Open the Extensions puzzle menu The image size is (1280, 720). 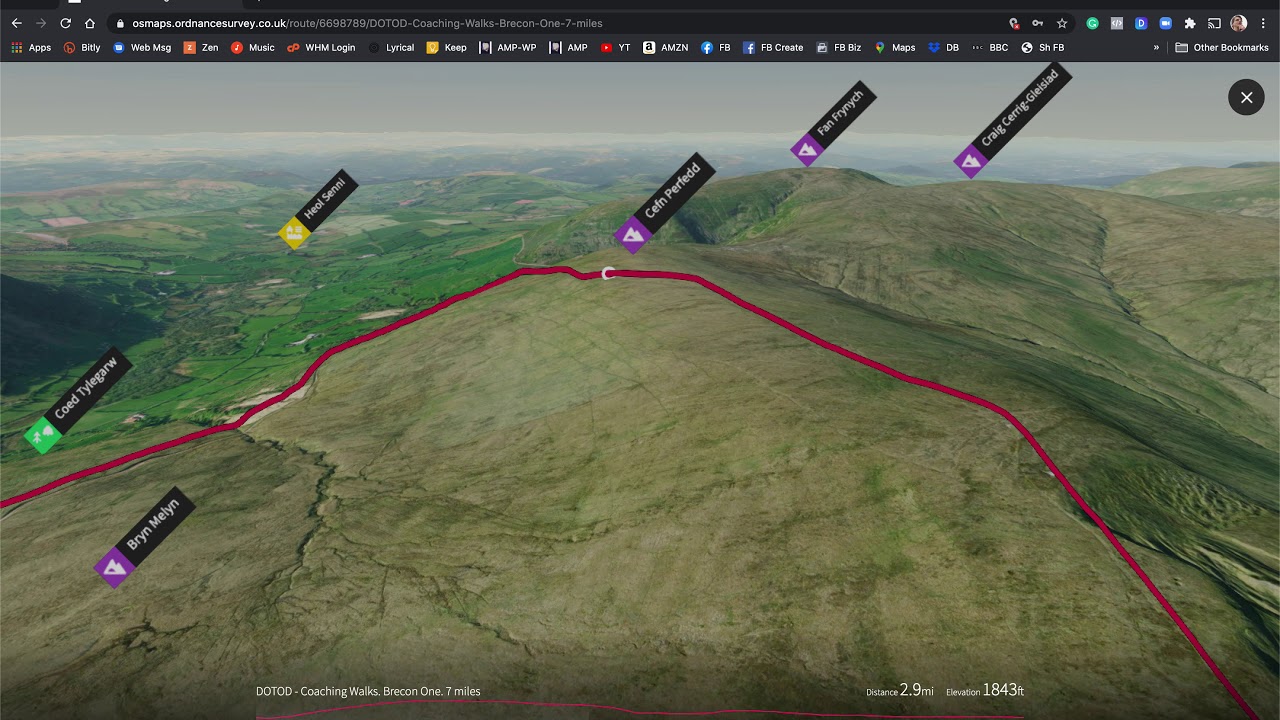[x=1190, y=23]
